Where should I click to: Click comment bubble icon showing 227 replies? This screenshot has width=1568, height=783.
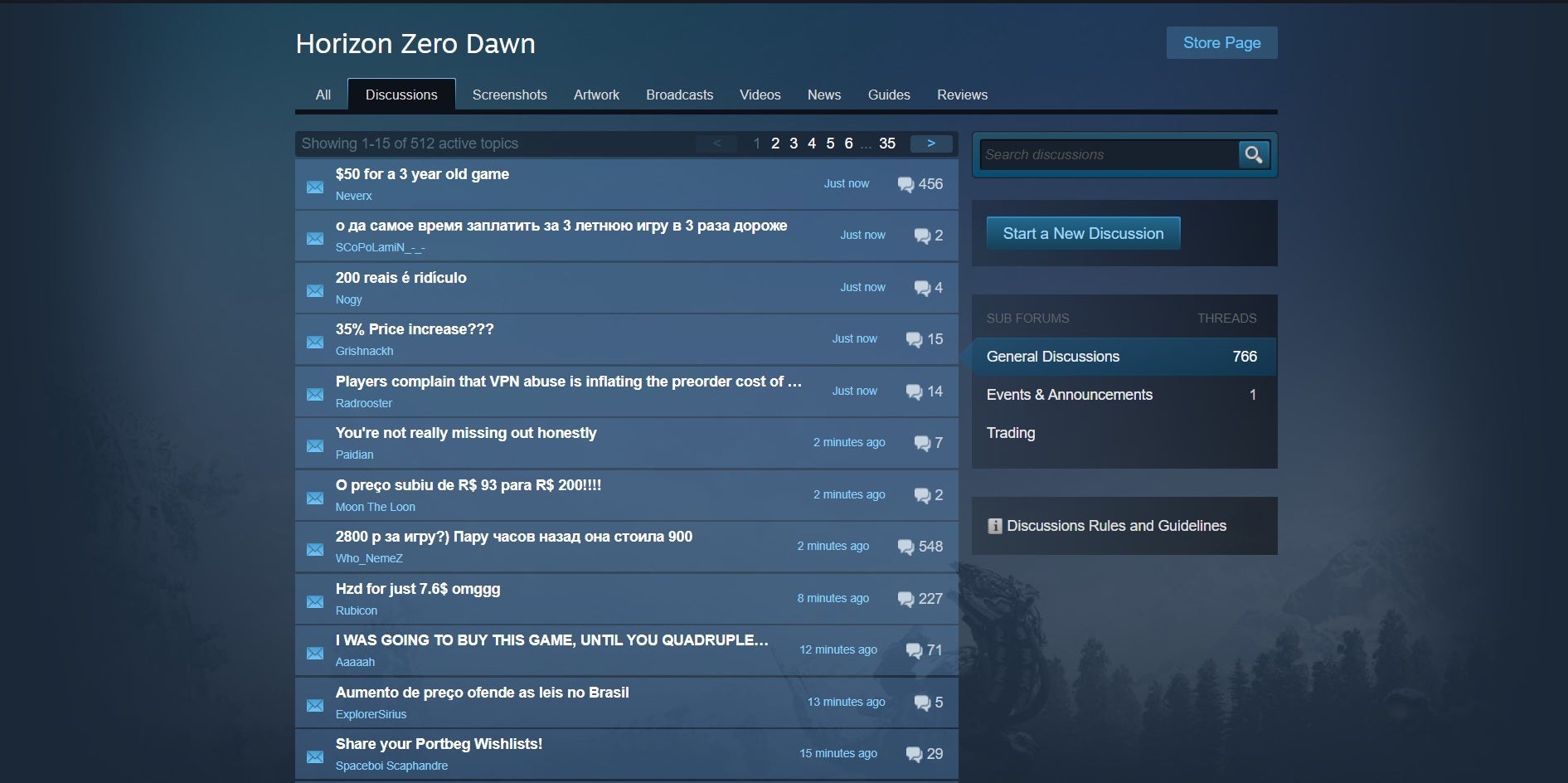905,599
